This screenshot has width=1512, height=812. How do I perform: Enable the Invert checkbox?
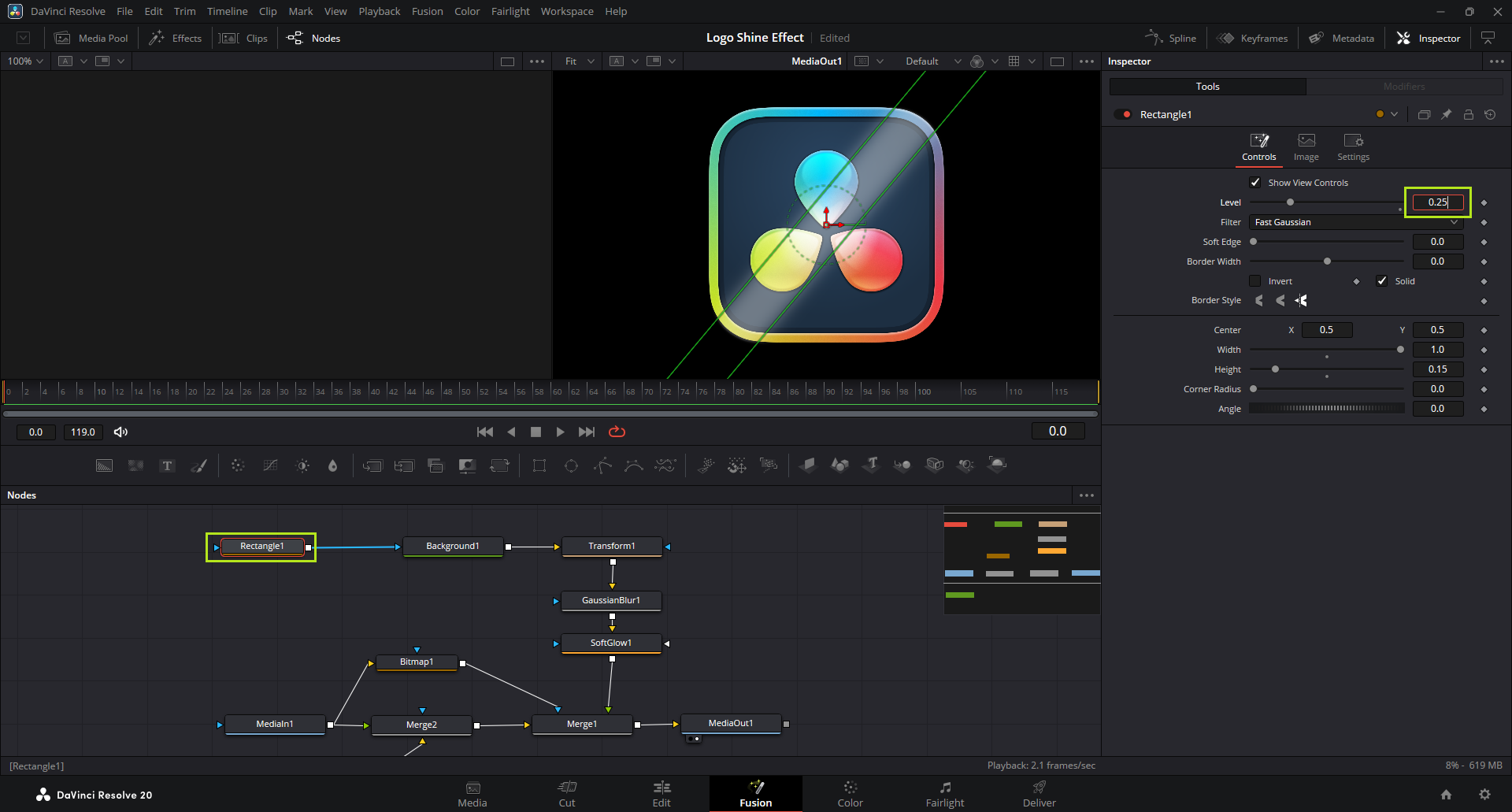tap(1255, 281)
